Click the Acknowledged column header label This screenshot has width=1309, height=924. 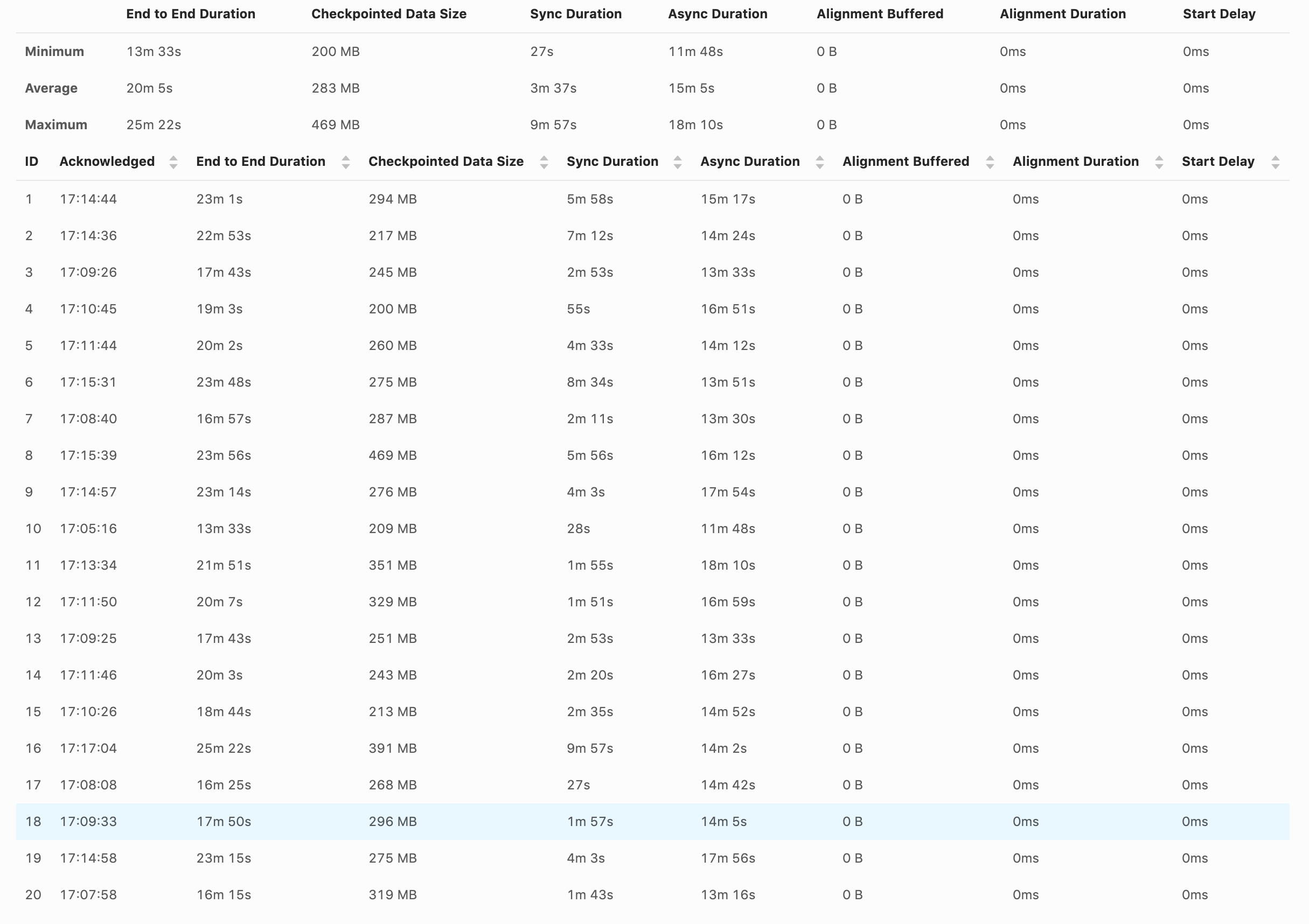pos(107,162)
